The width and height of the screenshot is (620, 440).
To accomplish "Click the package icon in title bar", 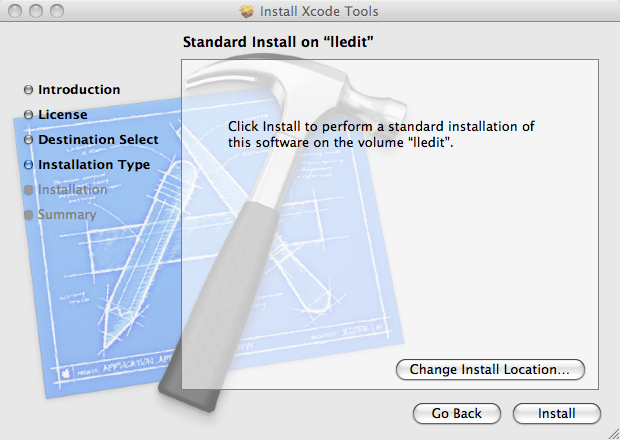I will tap(247, 11).
